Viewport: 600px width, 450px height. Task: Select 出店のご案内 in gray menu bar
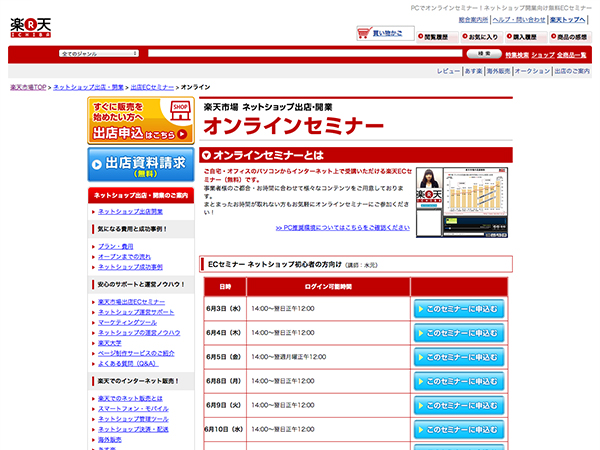572,71
